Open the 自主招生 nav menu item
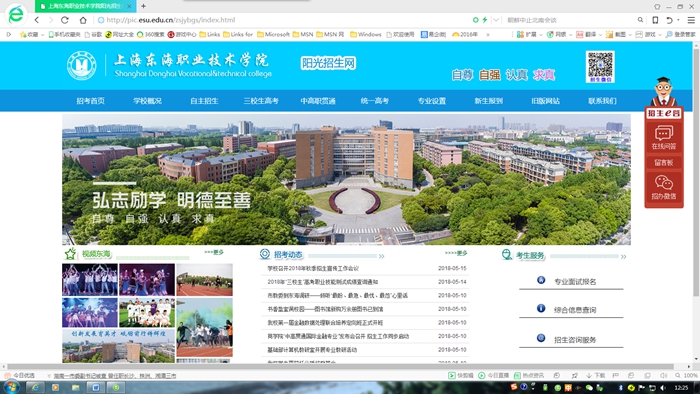This screenshot has height=394, width=700. tap(204, 101)
